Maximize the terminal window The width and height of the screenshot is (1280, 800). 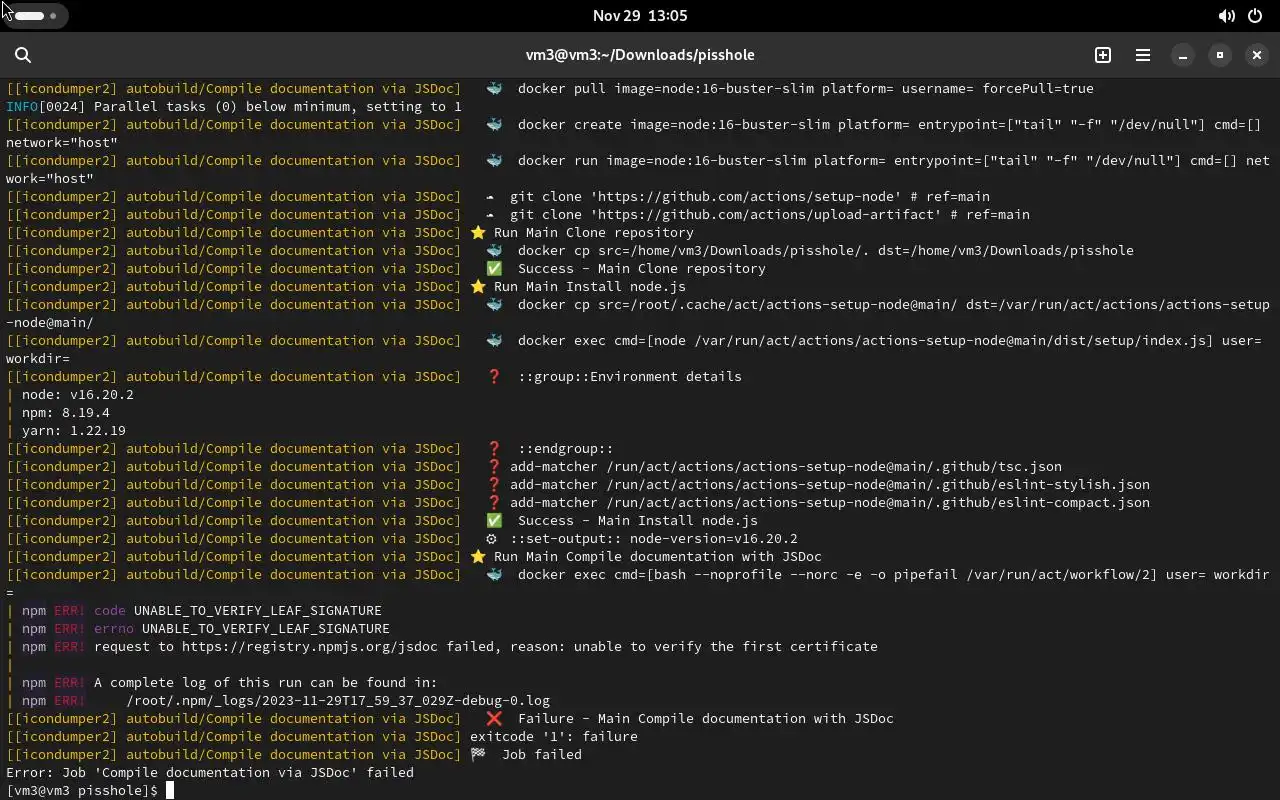pyautogui.click(x=1220, y=55)
